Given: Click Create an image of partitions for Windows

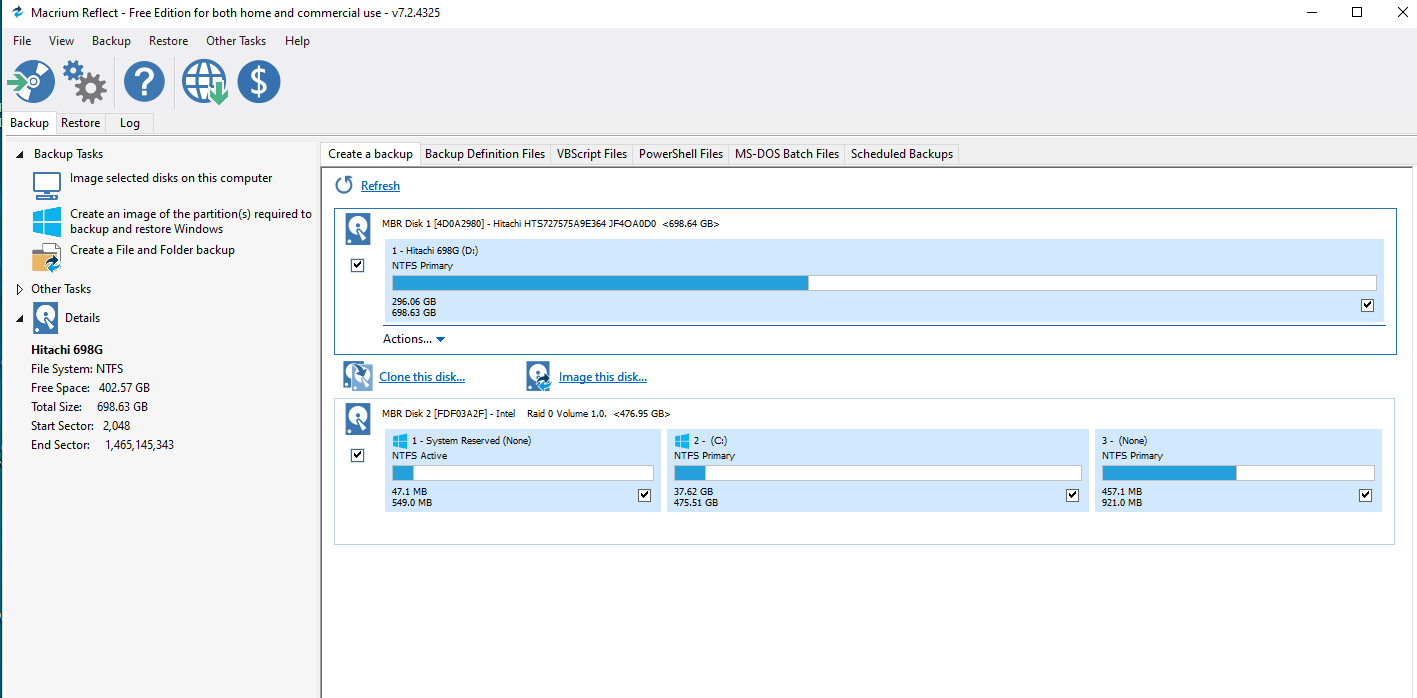Looking at the screenshot, I should pyautogui.click(x=191, y=221).
